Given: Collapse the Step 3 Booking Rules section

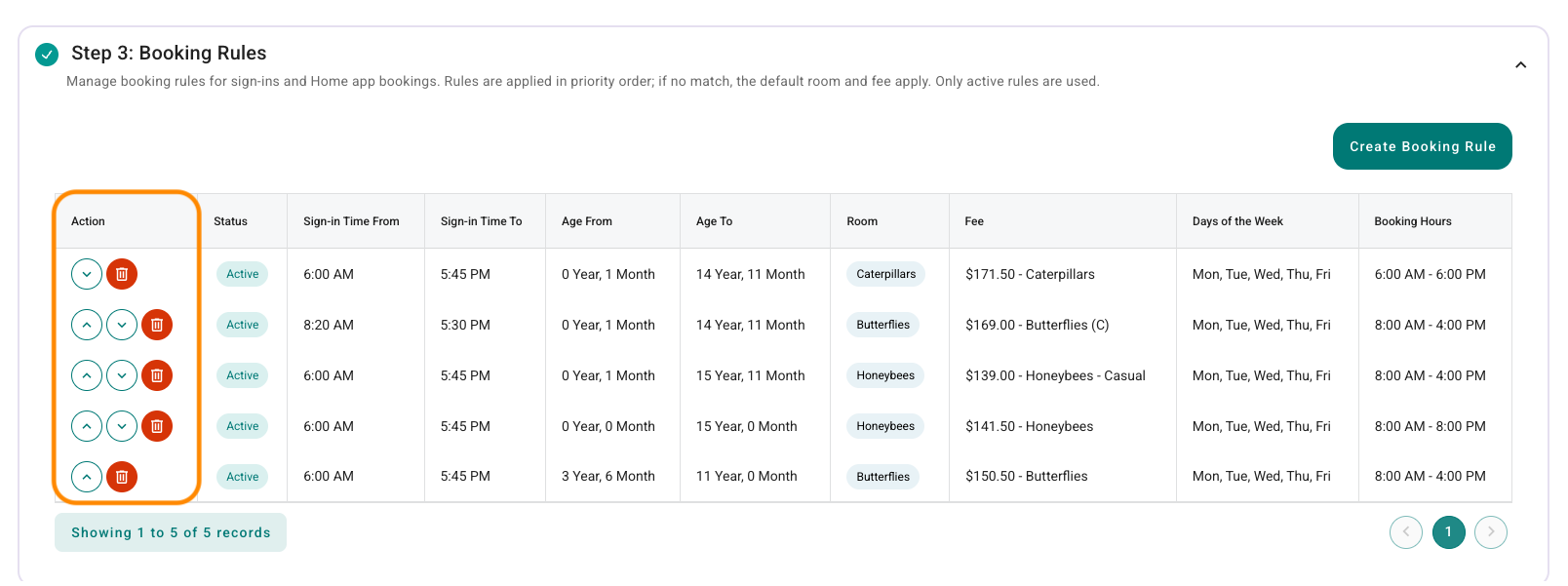Looking at the screenshot, I should coord(1520,65).
